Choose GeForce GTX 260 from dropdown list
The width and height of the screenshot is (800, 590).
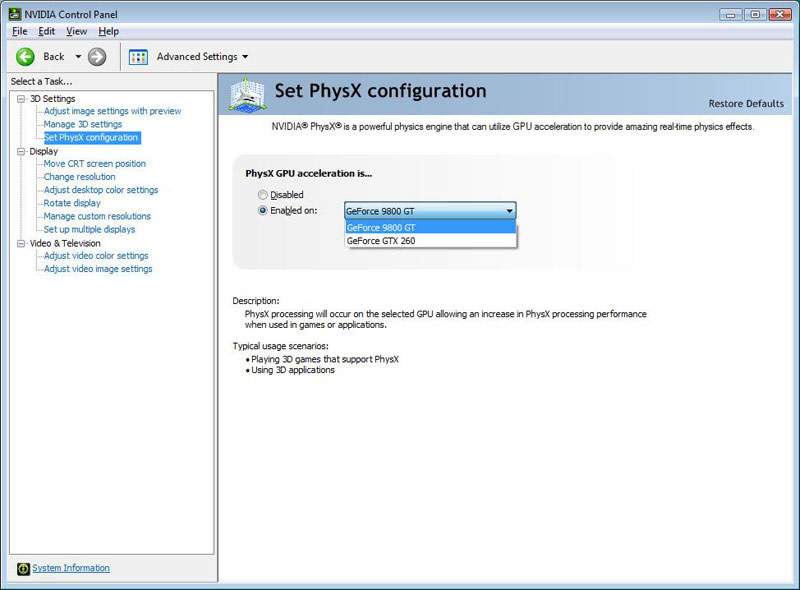[431, 241]
